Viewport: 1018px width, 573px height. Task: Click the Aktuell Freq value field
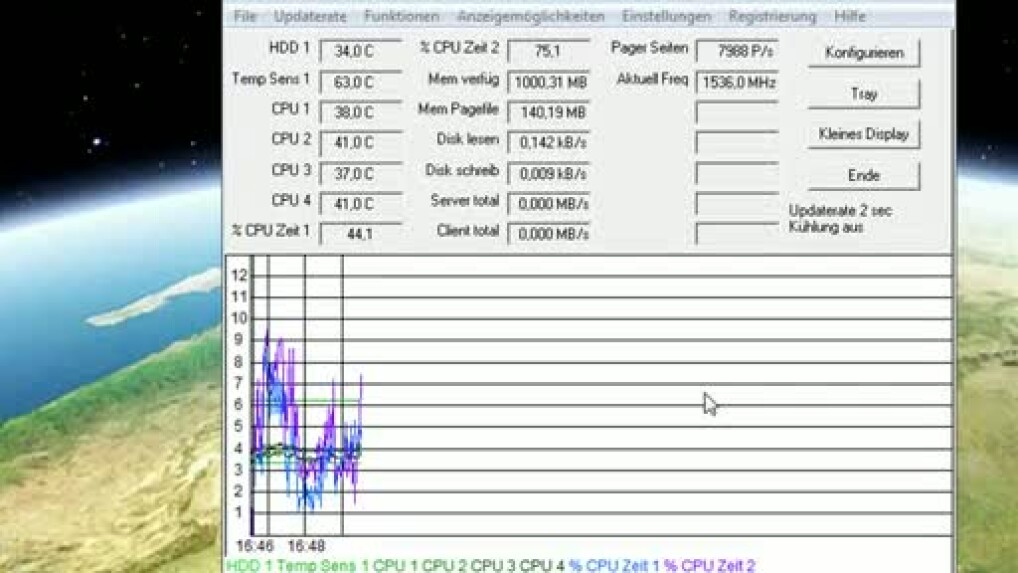click(736, 82)
